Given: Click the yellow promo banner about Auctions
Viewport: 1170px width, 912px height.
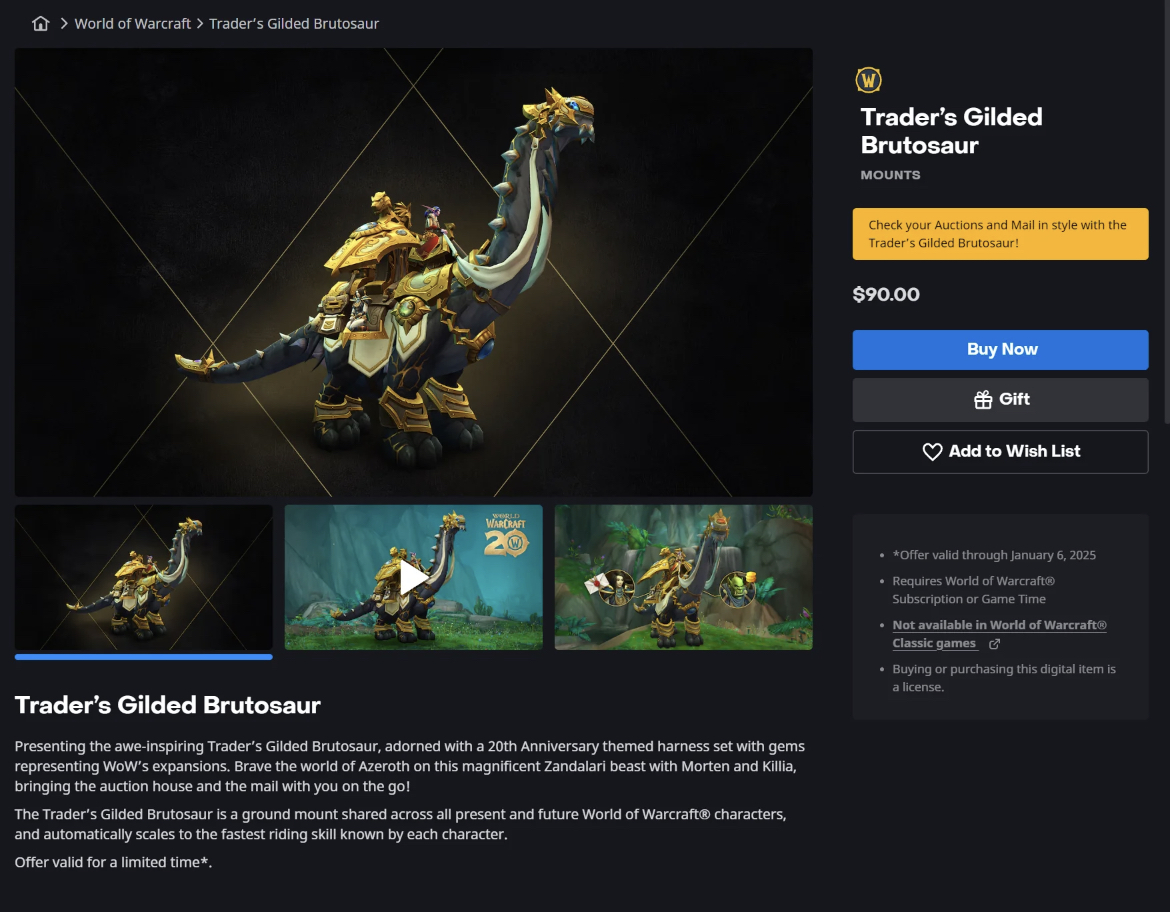Looking at the screenshot, I should click(x=1000, y=234).
